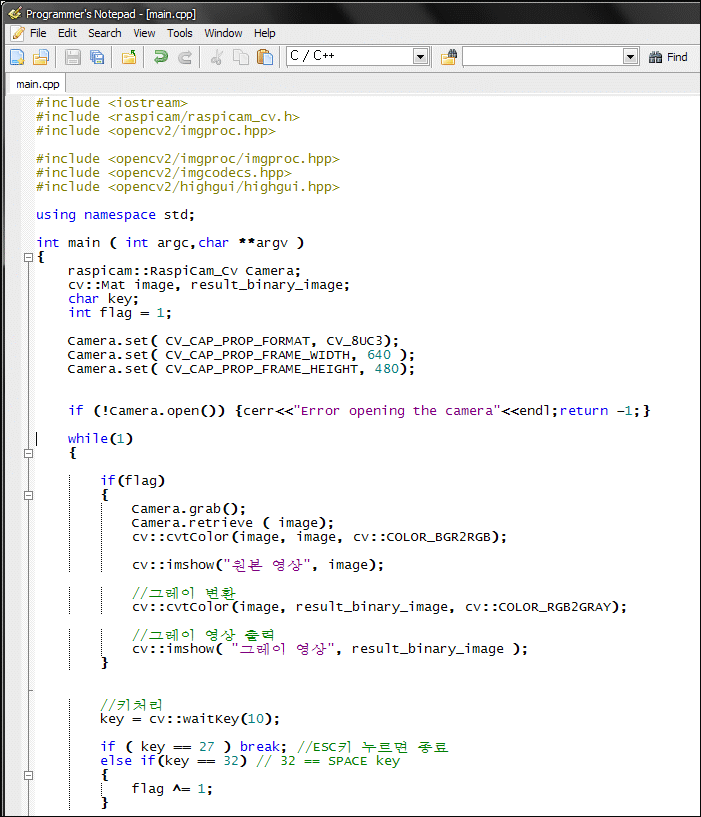Collapse the if(flag) block fold marker
The height and width of the screenshot is (817, 701).
(29, 496)
